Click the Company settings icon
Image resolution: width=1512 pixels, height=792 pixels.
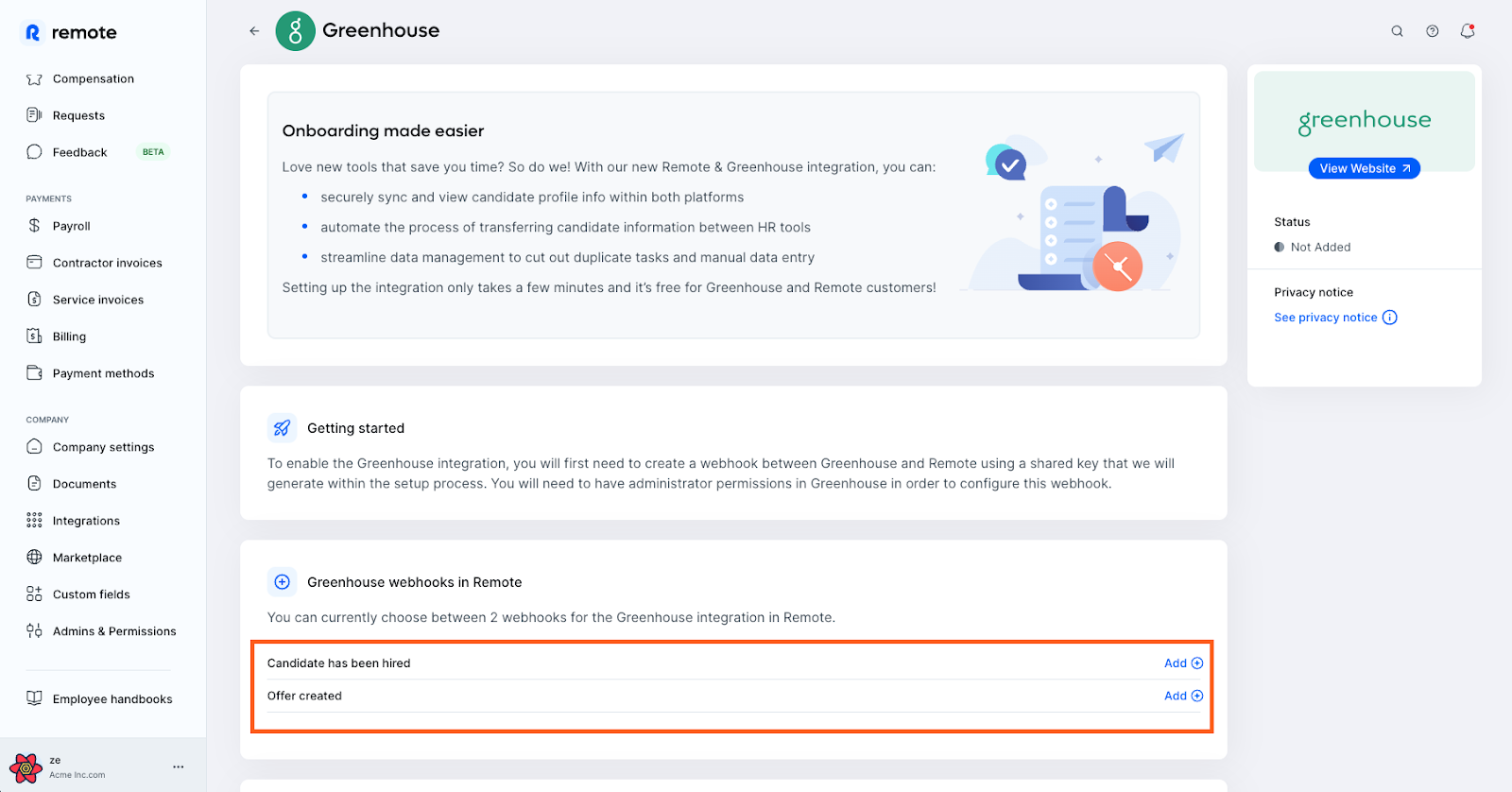34,447
